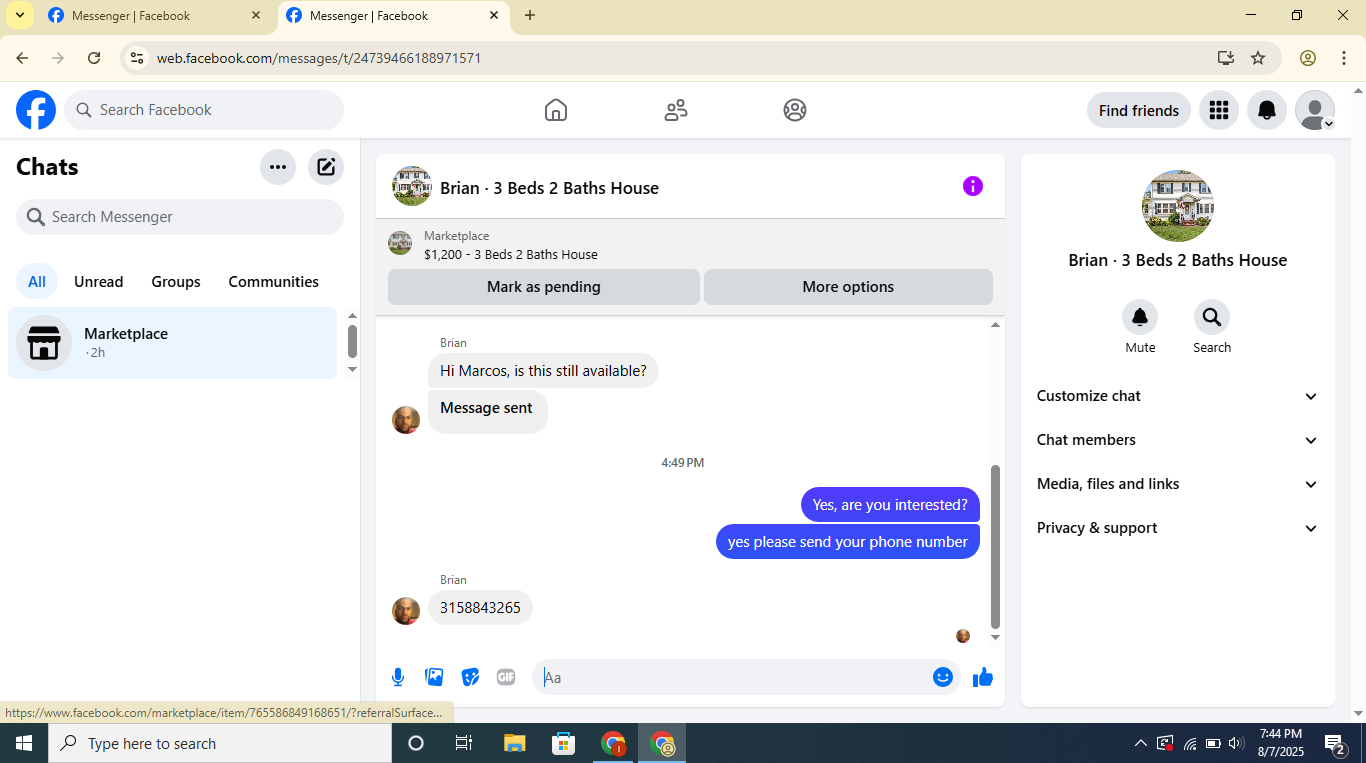Click Brian's avatar beside the phone number message
The image size is (1366, 763).
[x=406, y=611]
